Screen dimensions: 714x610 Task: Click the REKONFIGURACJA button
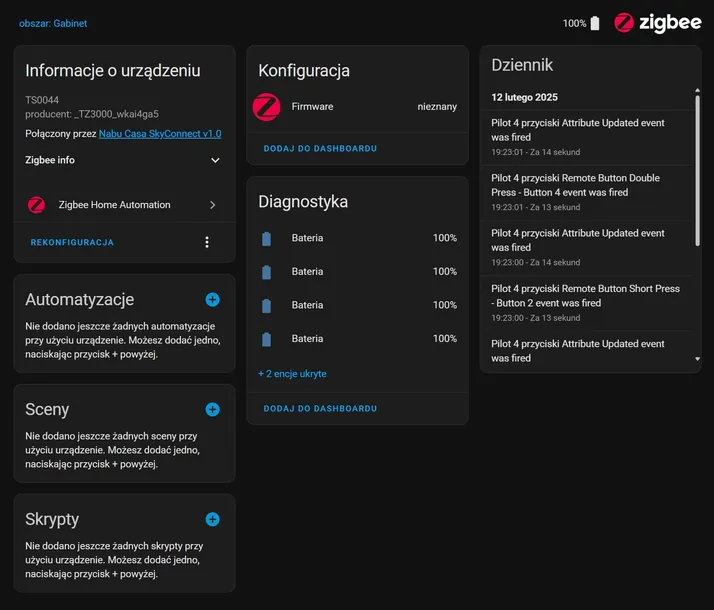coord(72,243)
